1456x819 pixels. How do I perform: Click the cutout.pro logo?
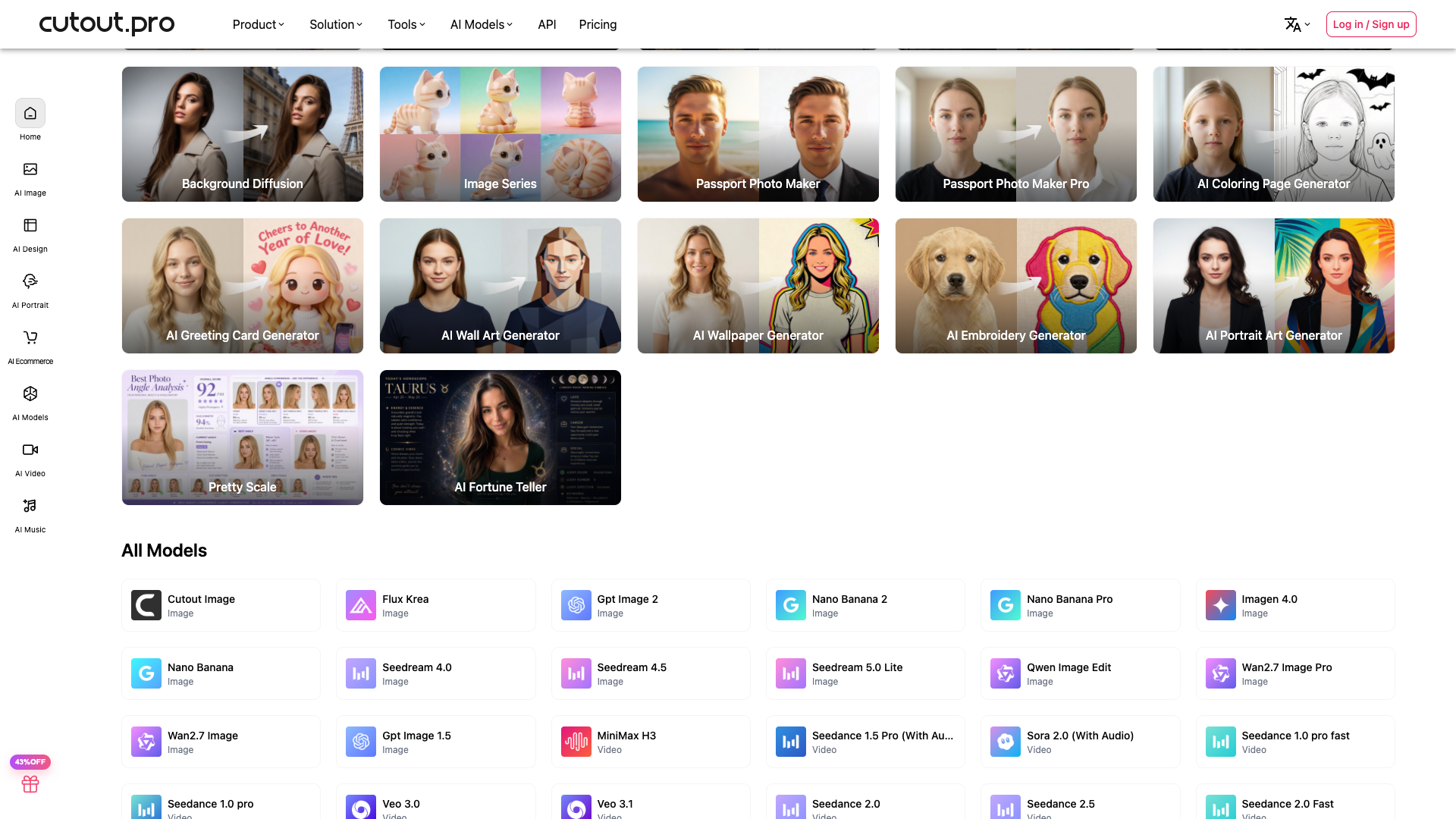point(107,24)
